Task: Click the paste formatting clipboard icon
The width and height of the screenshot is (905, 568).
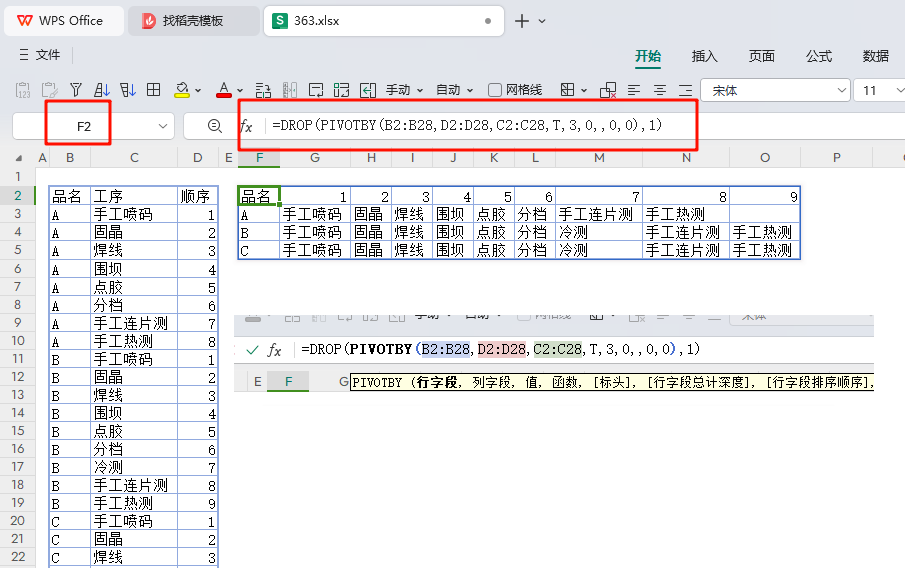Action: (50, 90)
